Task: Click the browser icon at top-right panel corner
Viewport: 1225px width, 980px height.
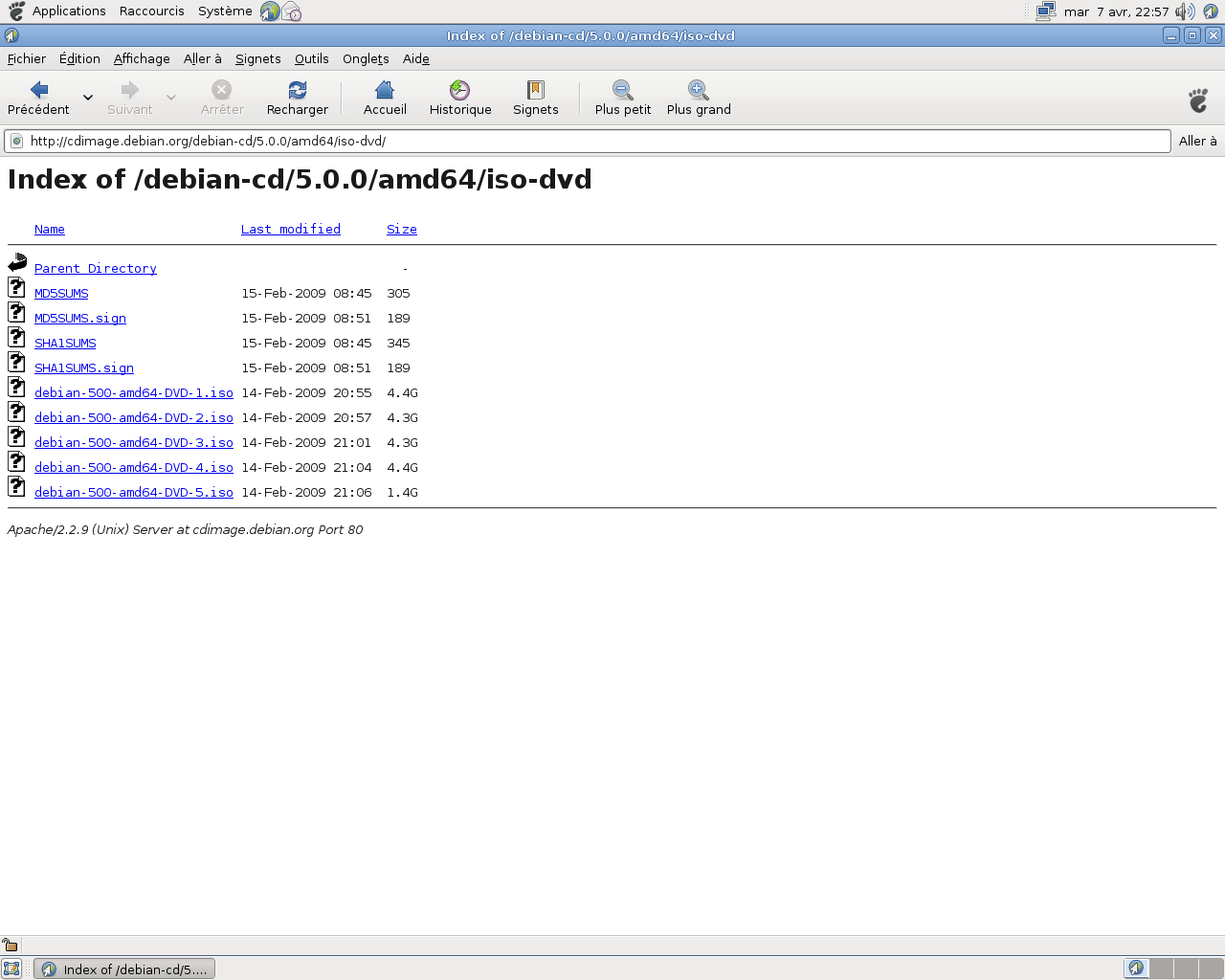Action: point(1211,11)
